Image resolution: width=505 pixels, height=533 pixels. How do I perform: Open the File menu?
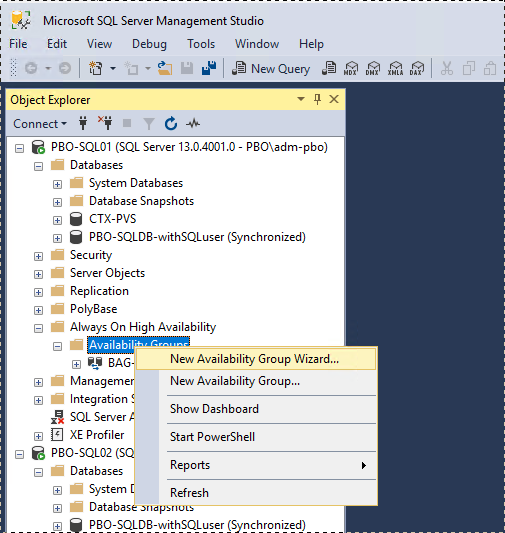pos(18,44)
